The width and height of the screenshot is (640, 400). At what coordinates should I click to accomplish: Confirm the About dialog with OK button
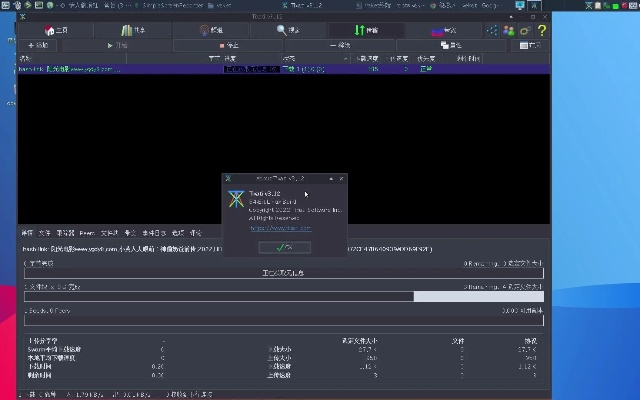point(285,247)
